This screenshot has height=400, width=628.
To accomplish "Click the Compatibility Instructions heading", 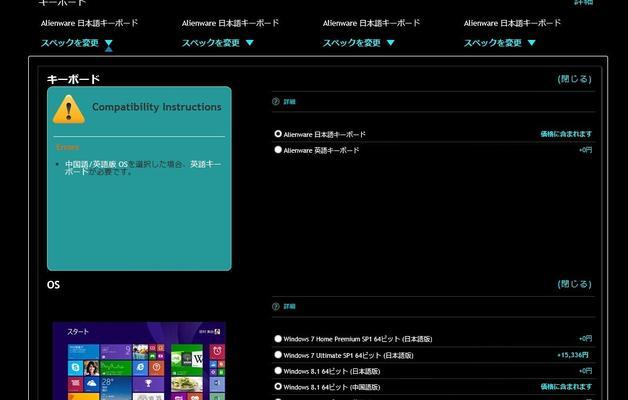I will click(x=157, y=107).
